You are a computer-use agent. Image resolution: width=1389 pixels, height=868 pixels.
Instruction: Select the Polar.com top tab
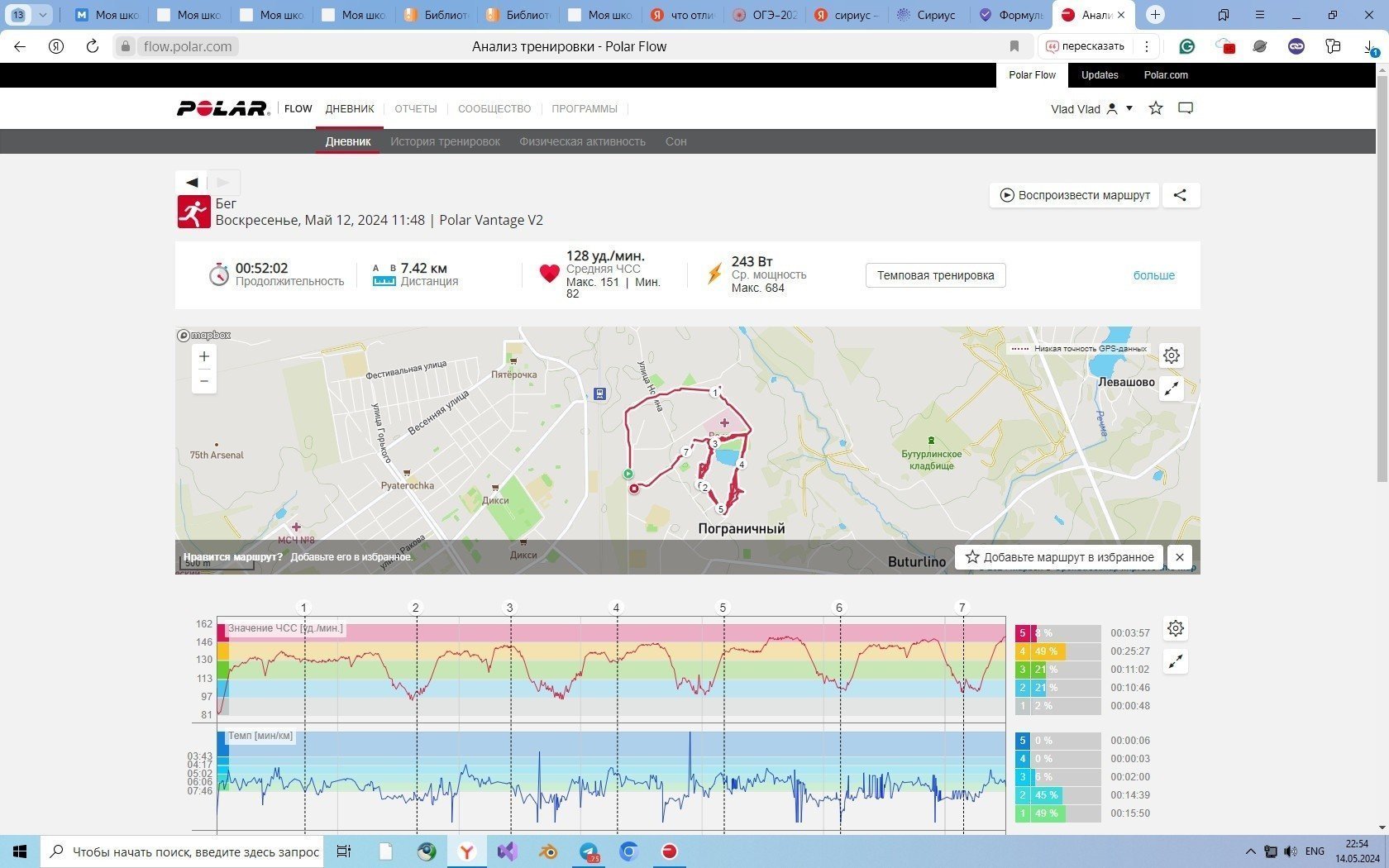pyautogui.click(x=1166, y=75)
